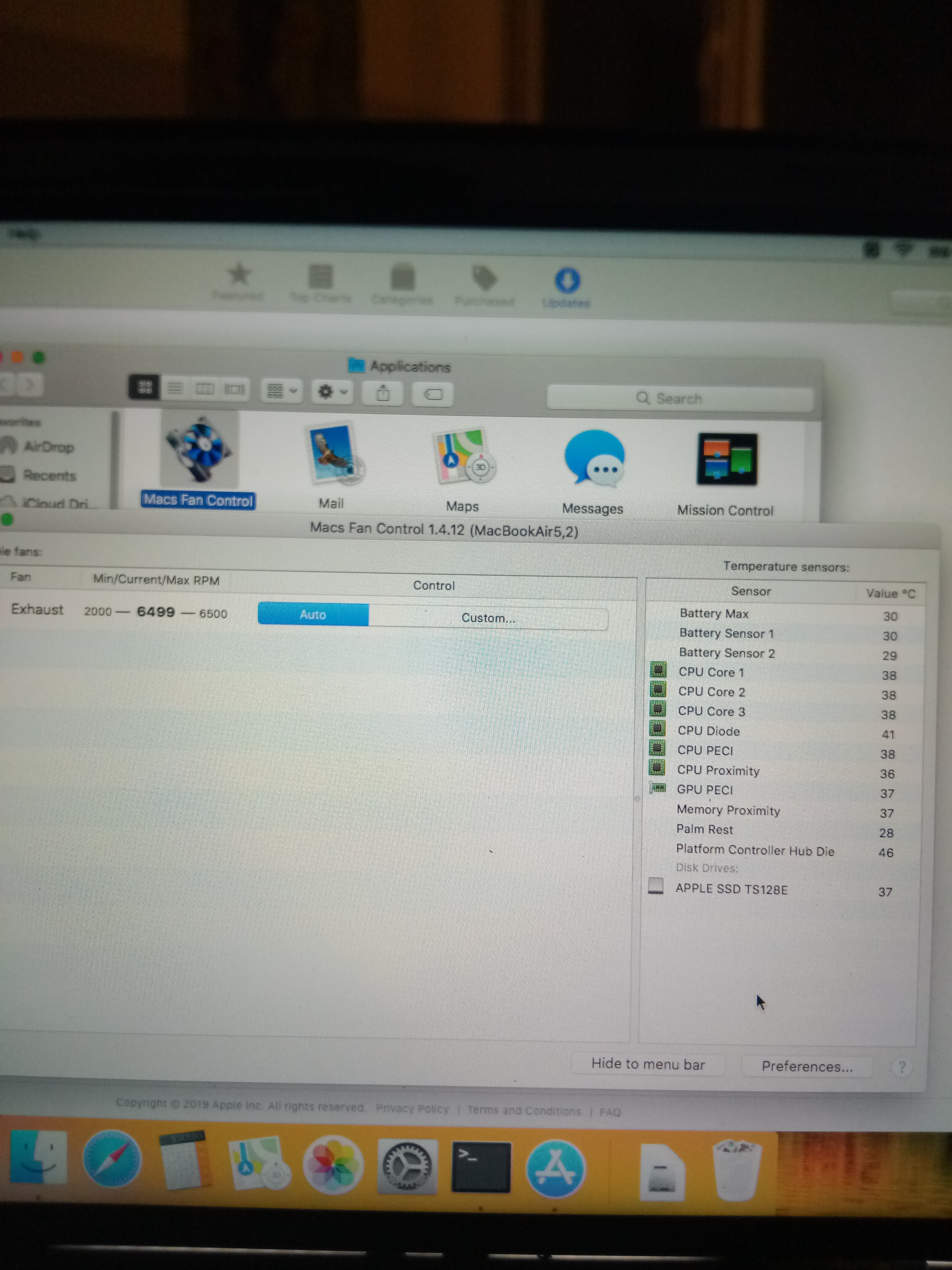Open System Preferences from the dock
952x1270 pixels.
(x=407, y=1166)
